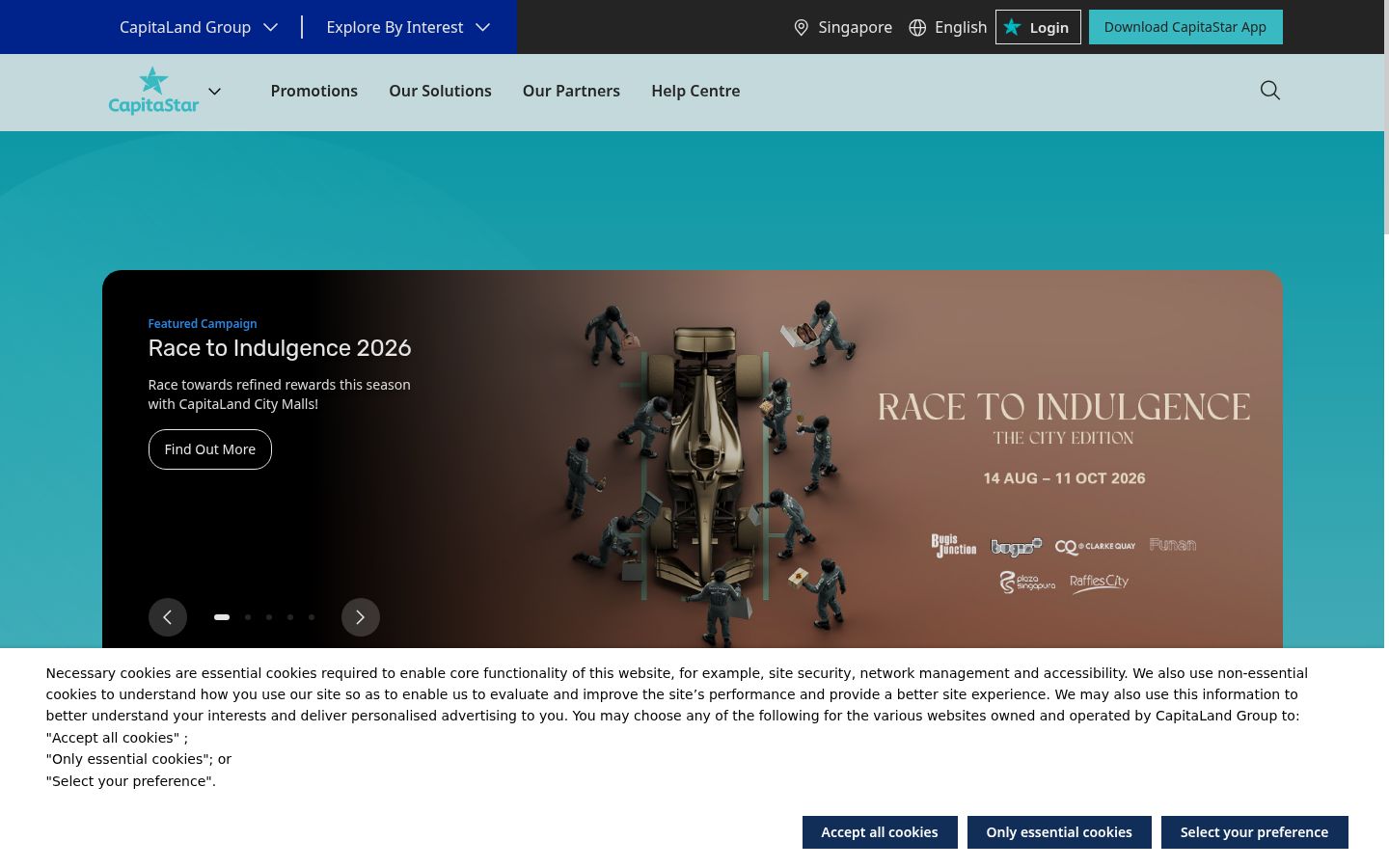Viewport: 1389px width, 868px height.
Task: Click the globe language icon
Action: 917,28
